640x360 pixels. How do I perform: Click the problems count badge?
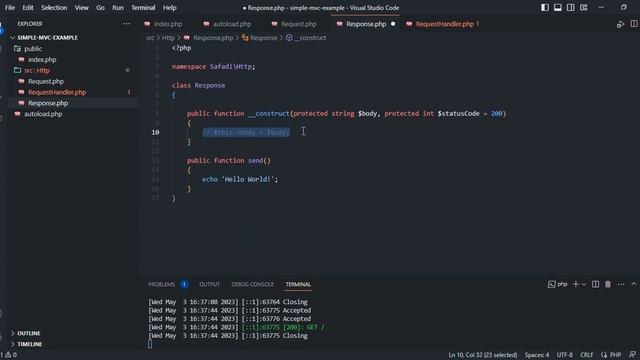pos(184,284)
